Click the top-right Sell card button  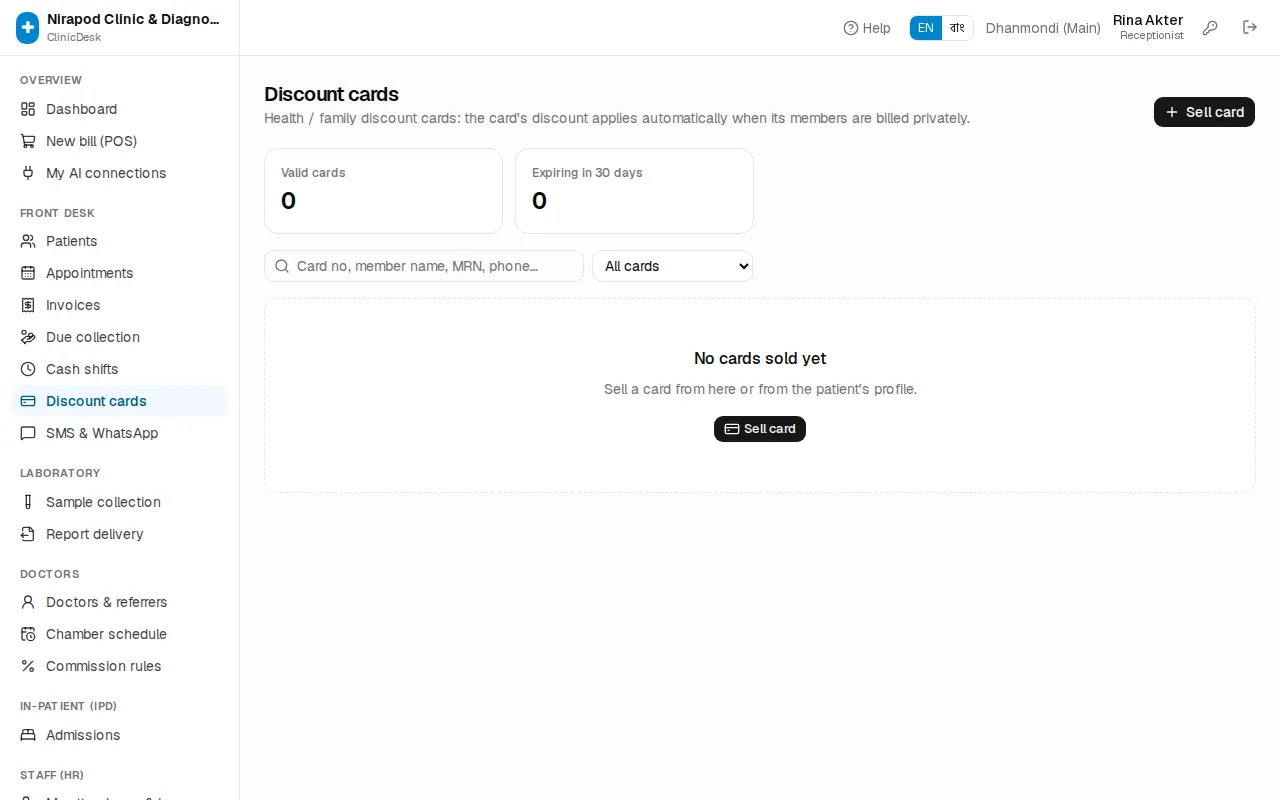click(x=1204, y=112)
